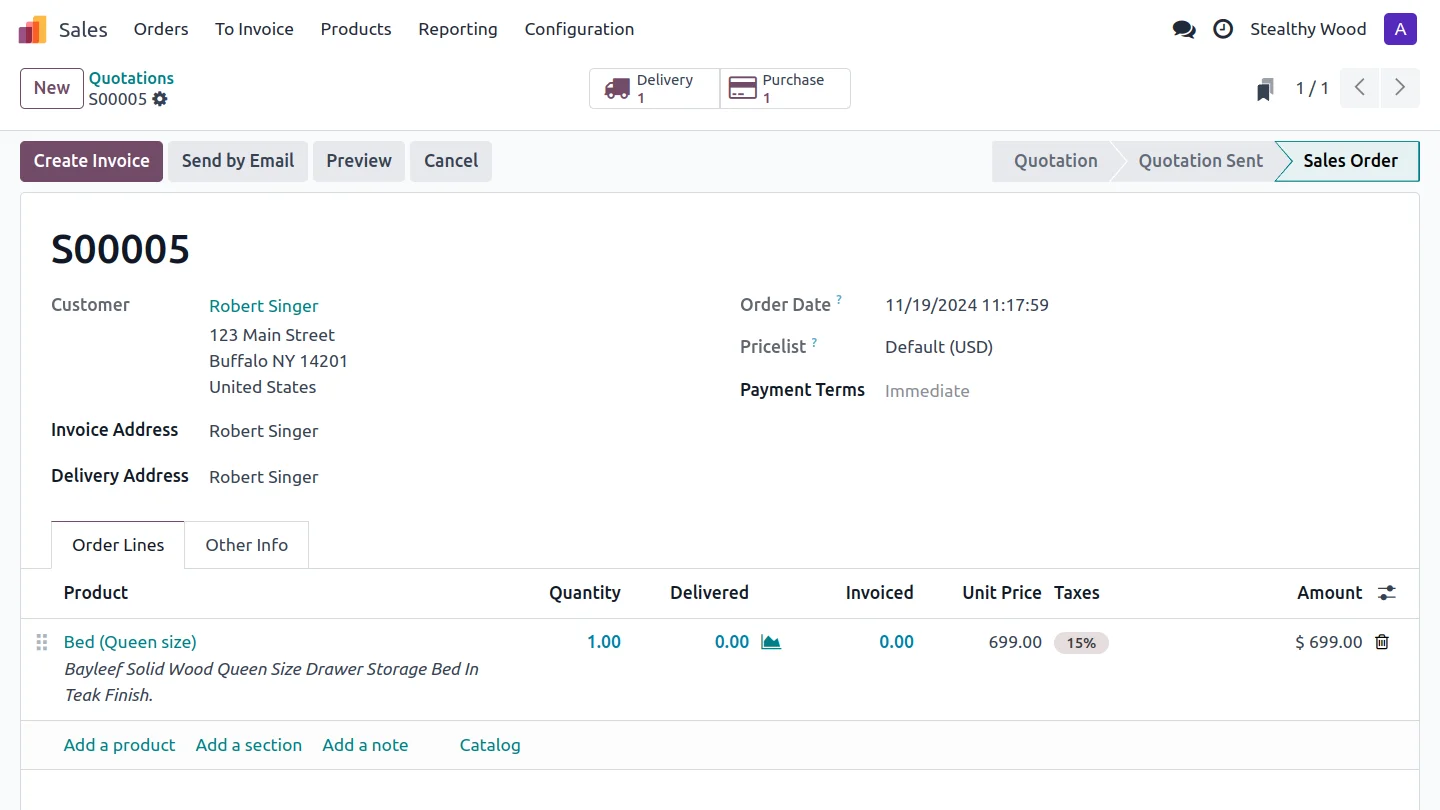Open the column settings adjuster icon
1440x810 pixels.
[x=1386, y=593]
